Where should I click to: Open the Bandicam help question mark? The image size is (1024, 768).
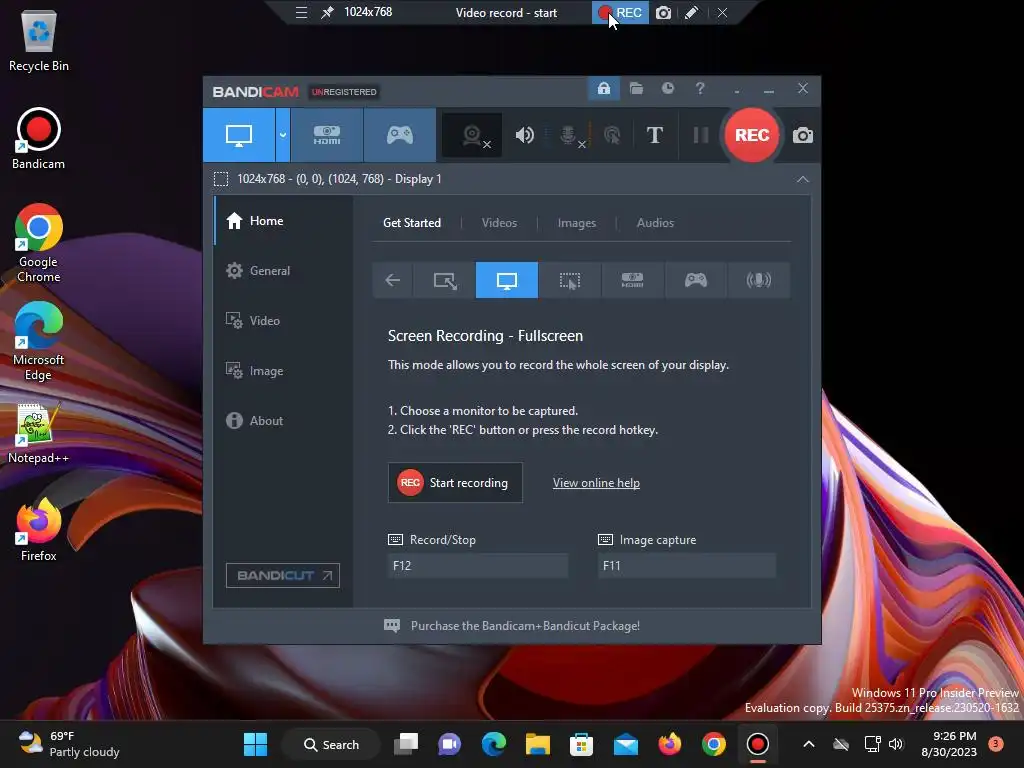coord(699,88)
